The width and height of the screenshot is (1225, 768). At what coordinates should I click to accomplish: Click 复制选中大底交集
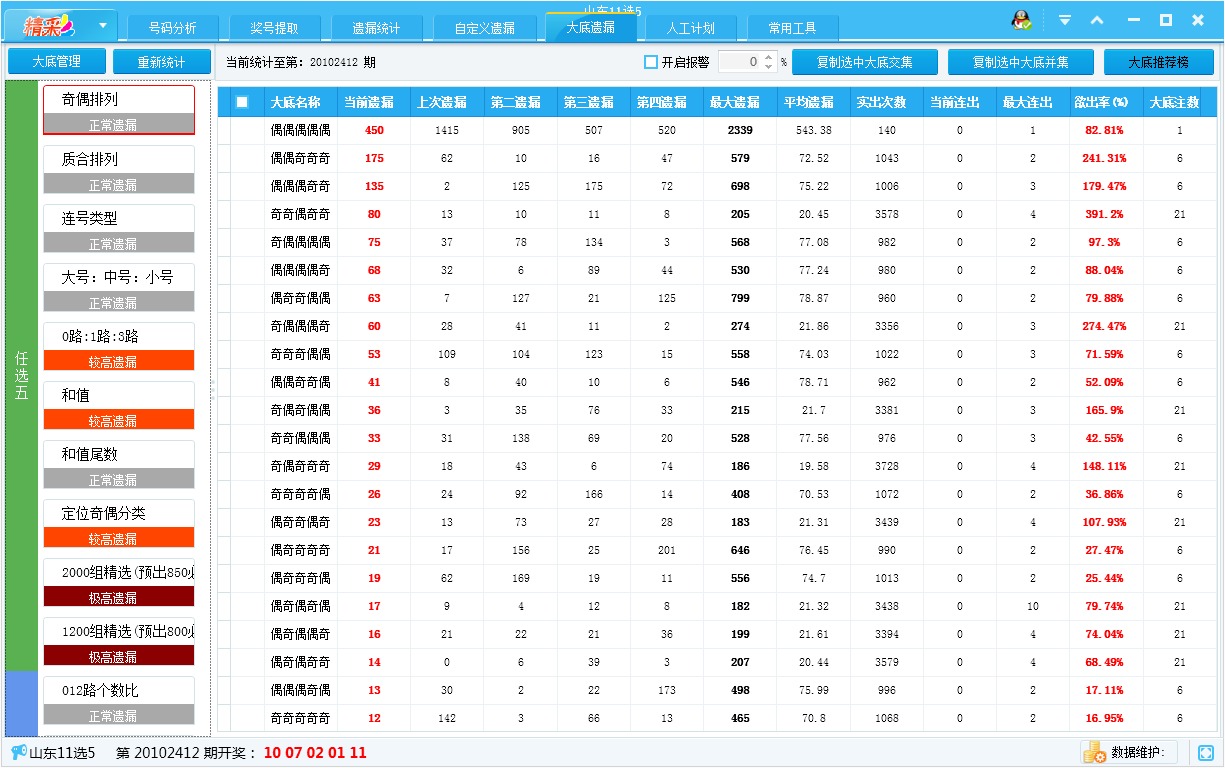tap(865, 61)
